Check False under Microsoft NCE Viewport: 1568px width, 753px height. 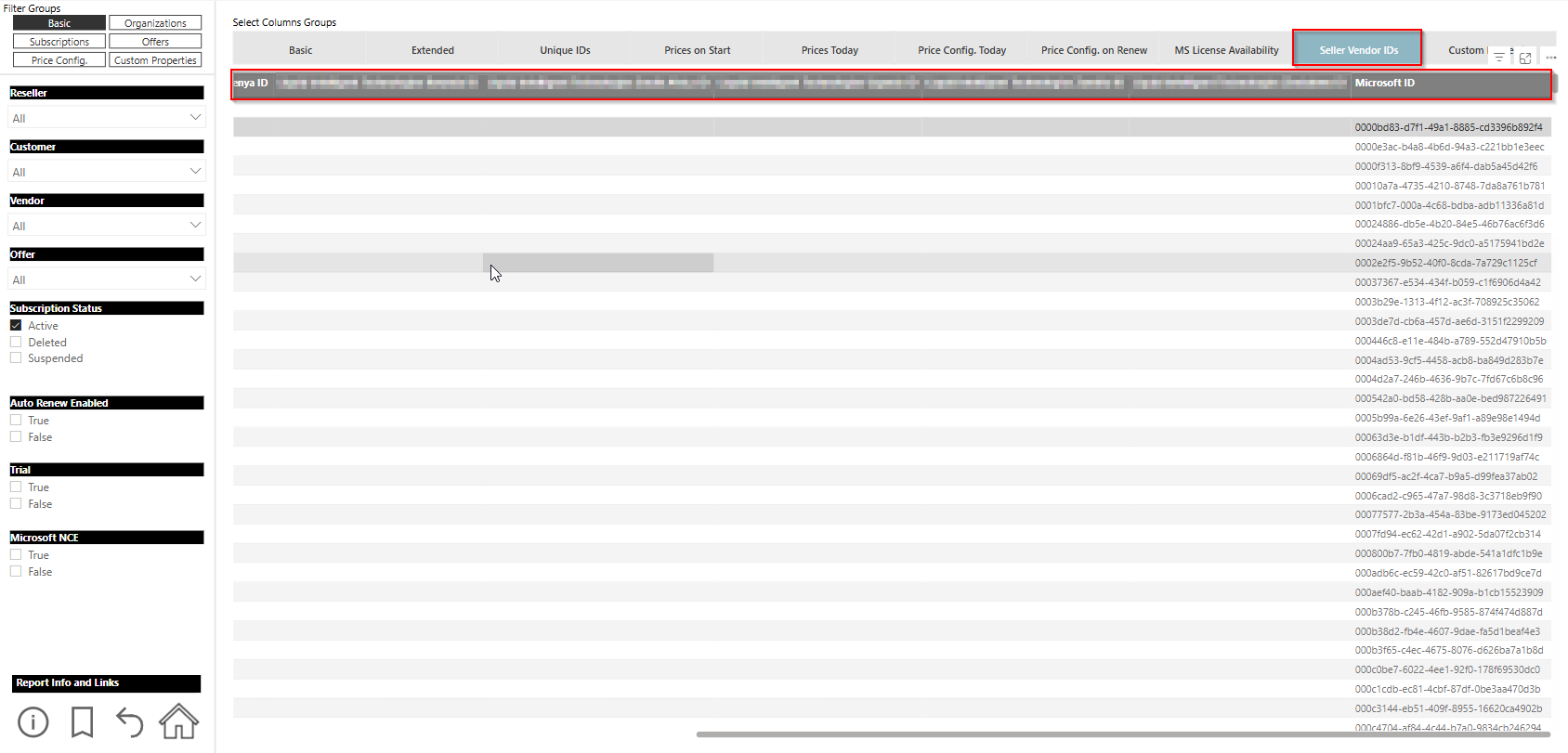tap(16, 572)
